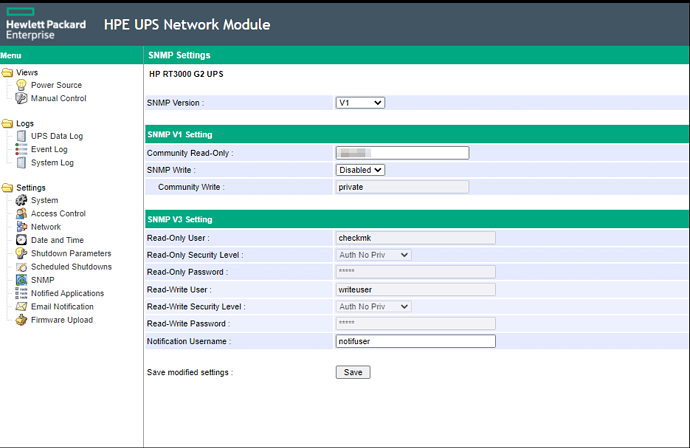The width and height of the screenshot is (690, 448).
Task: Open Scheduled Shutdowns page
Action: click(x=71, y=267)
